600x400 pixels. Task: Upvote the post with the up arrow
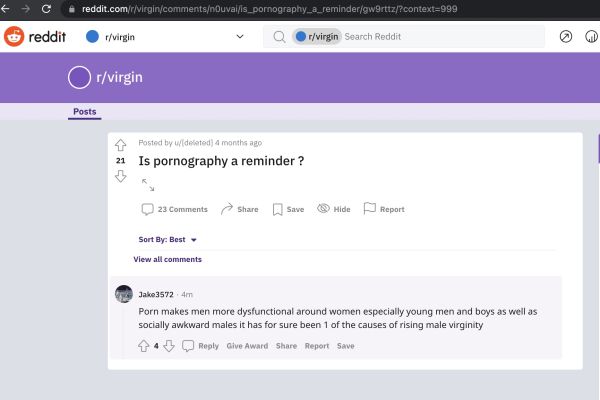point(121,145)
